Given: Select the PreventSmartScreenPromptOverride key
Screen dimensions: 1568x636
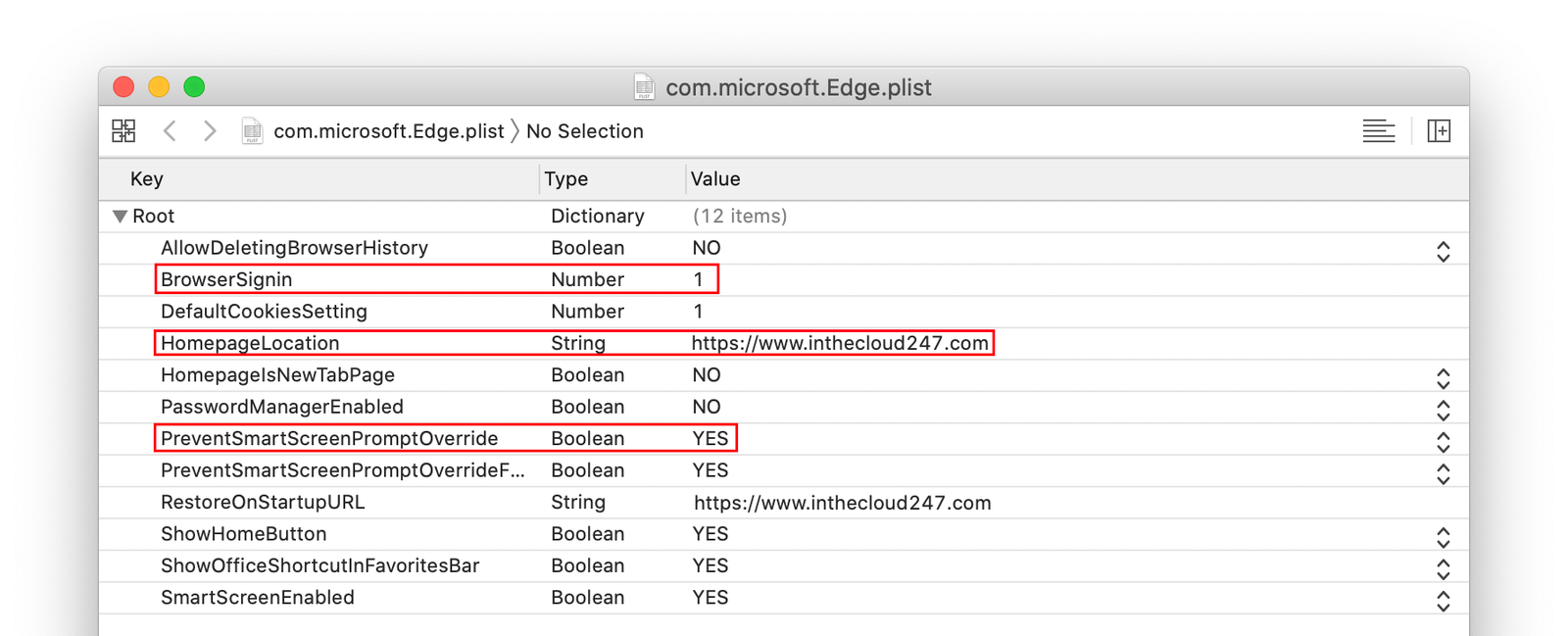Looking at the screenshot, I should click(329, 438).
